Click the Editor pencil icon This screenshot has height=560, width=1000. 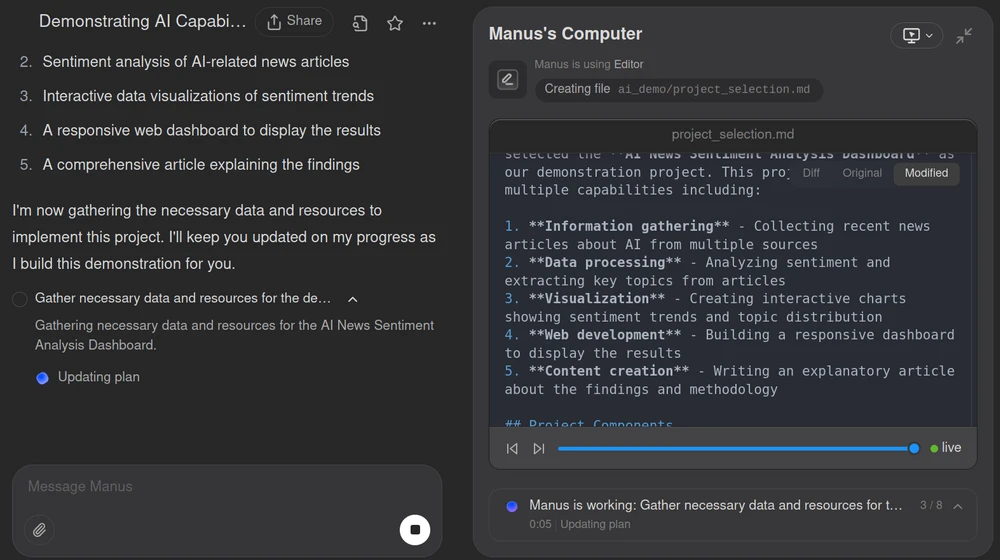point(508,80)
